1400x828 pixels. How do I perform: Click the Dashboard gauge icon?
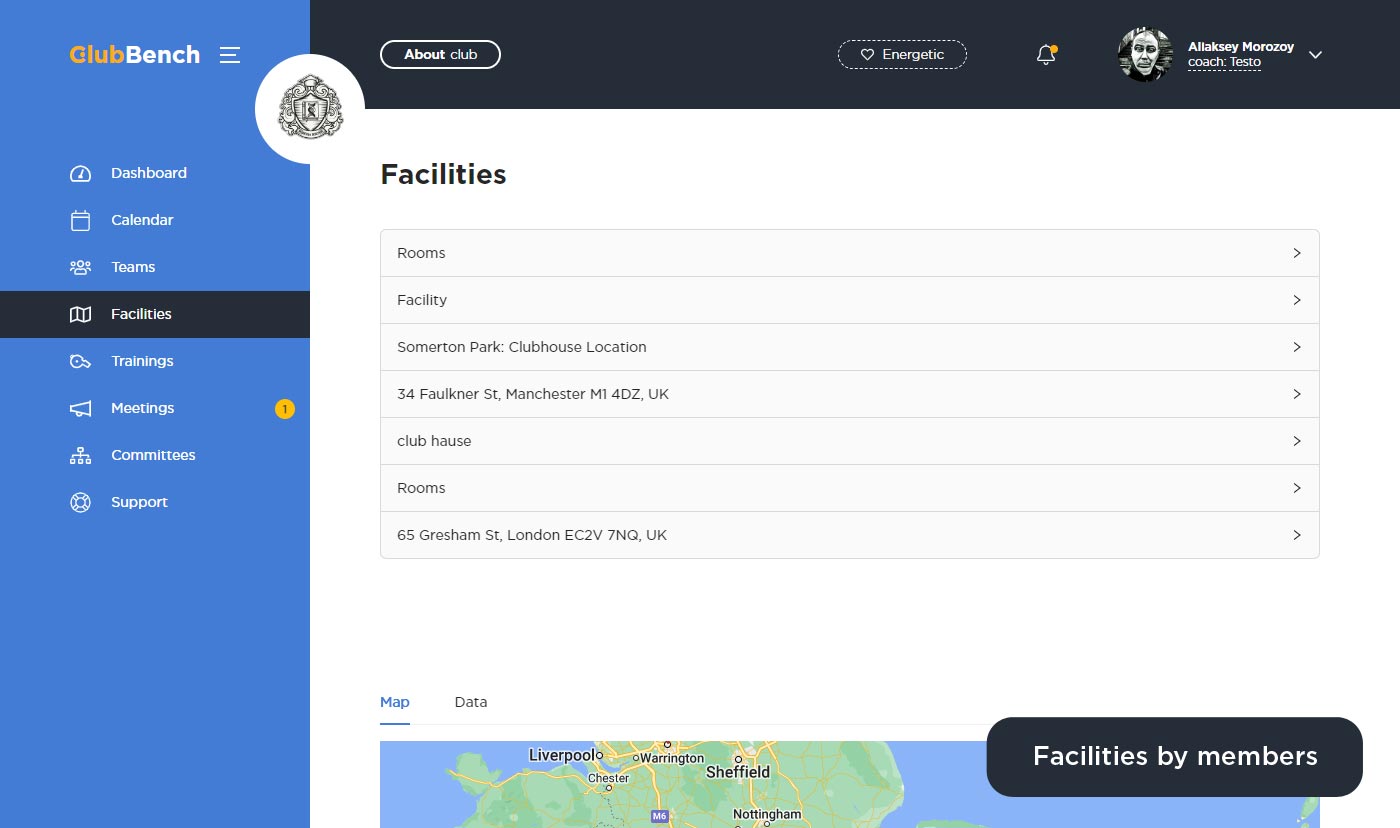click(80, 174)
